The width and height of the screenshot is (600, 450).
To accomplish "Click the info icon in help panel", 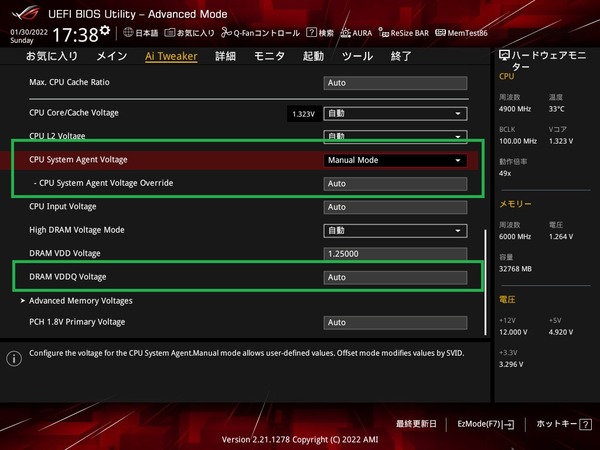I will (14, 359).
